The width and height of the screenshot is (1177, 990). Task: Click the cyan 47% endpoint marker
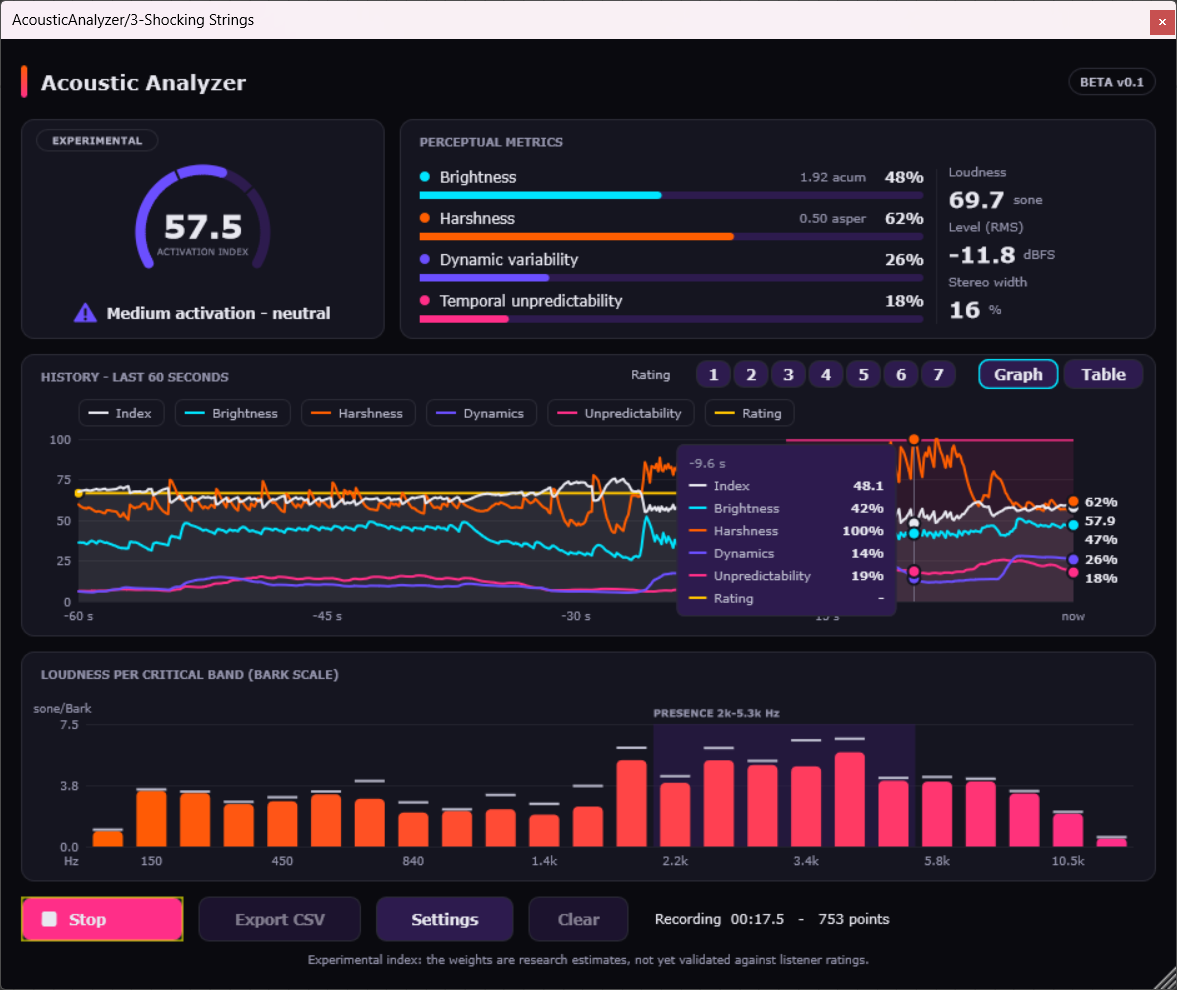click(1073, 525)
